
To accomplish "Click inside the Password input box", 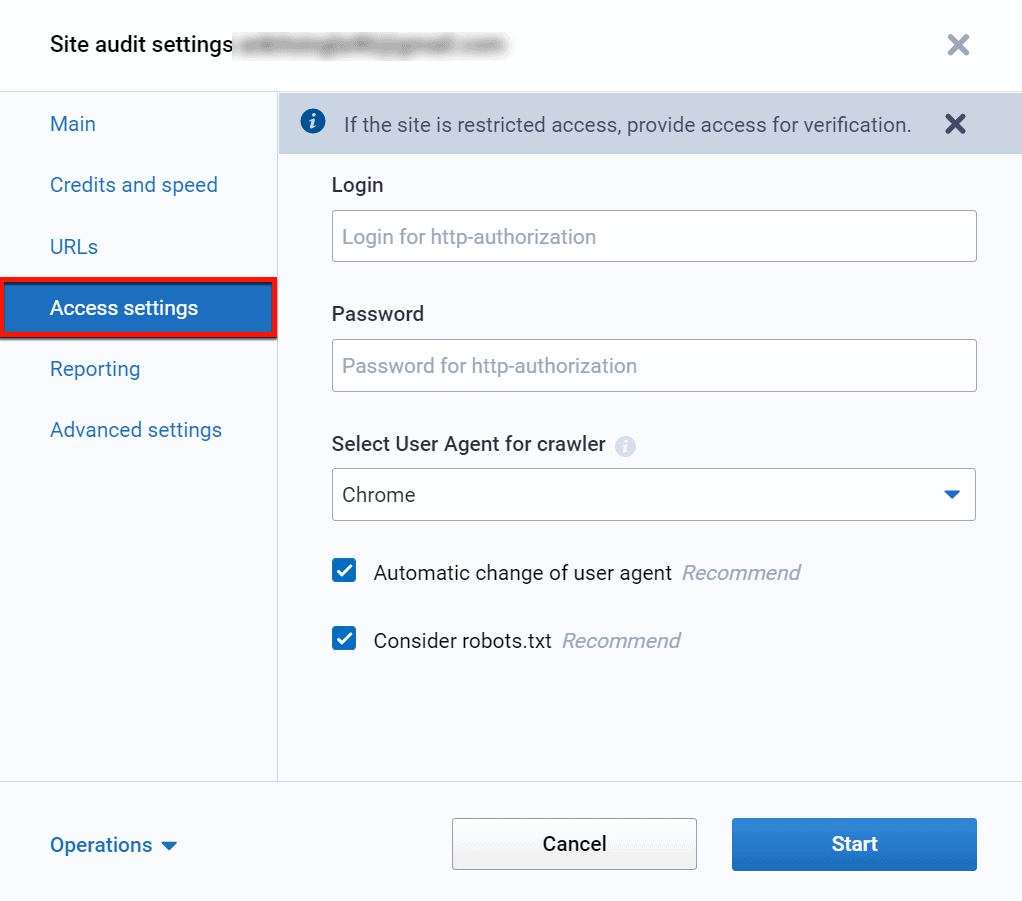I will pyautogui.click(x=654, y=365).
